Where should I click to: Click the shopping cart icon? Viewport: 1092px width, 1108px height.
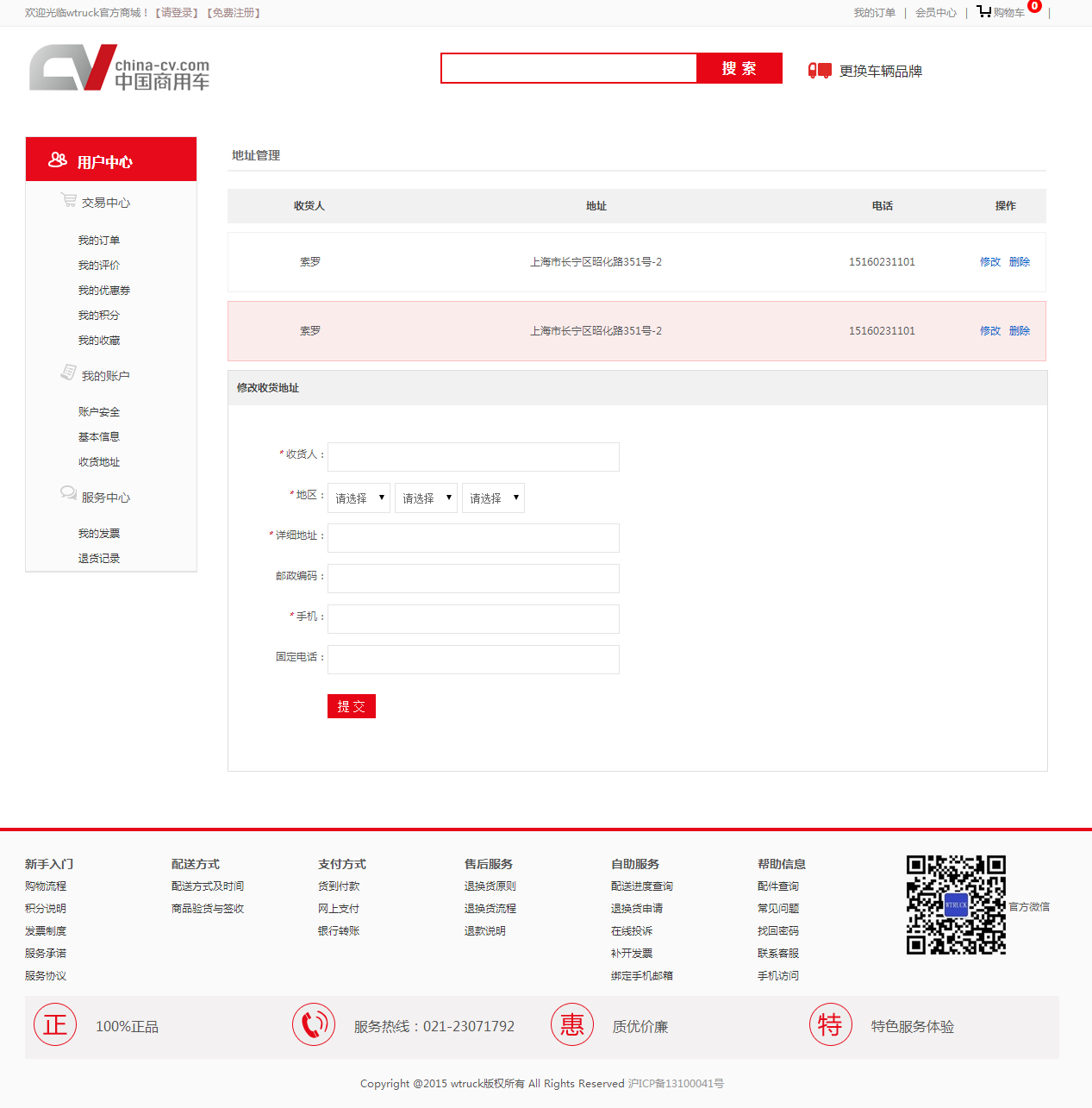983,11
